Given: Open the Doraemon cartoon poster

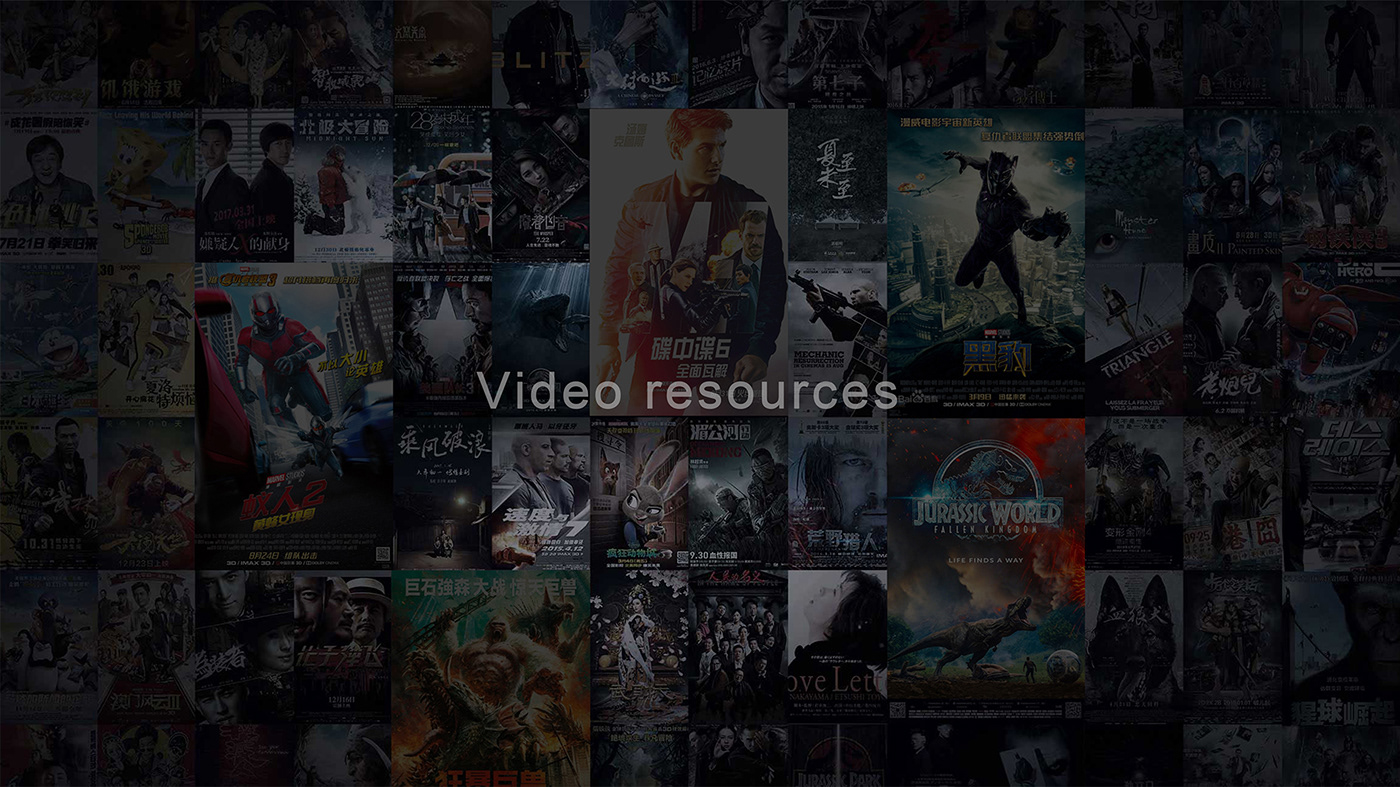Looking at the screenshot, I should (48, 339).
